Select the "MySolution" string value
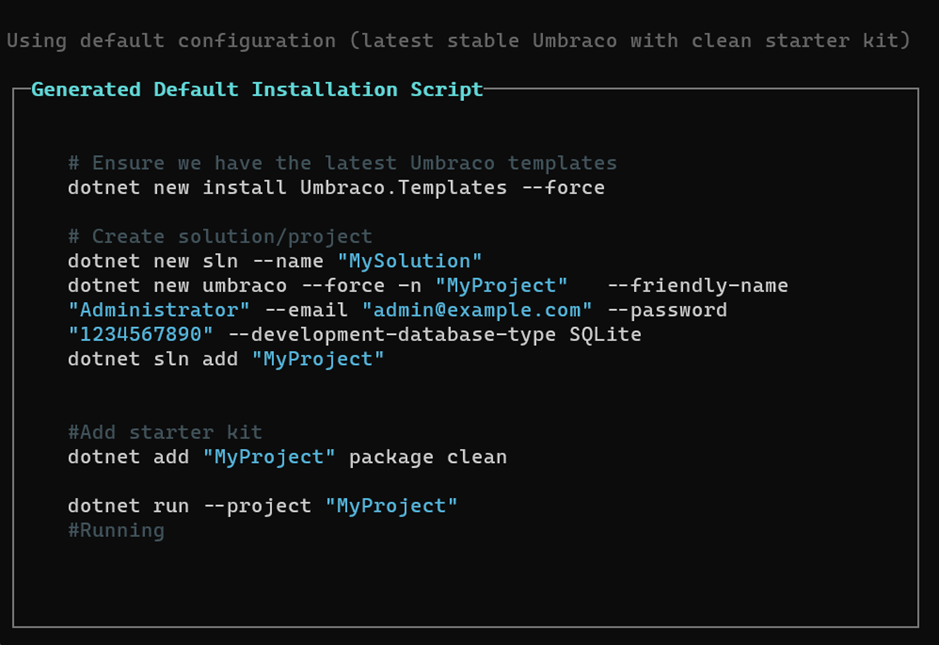Screen dimensions: 939x645 click(410, 261)
